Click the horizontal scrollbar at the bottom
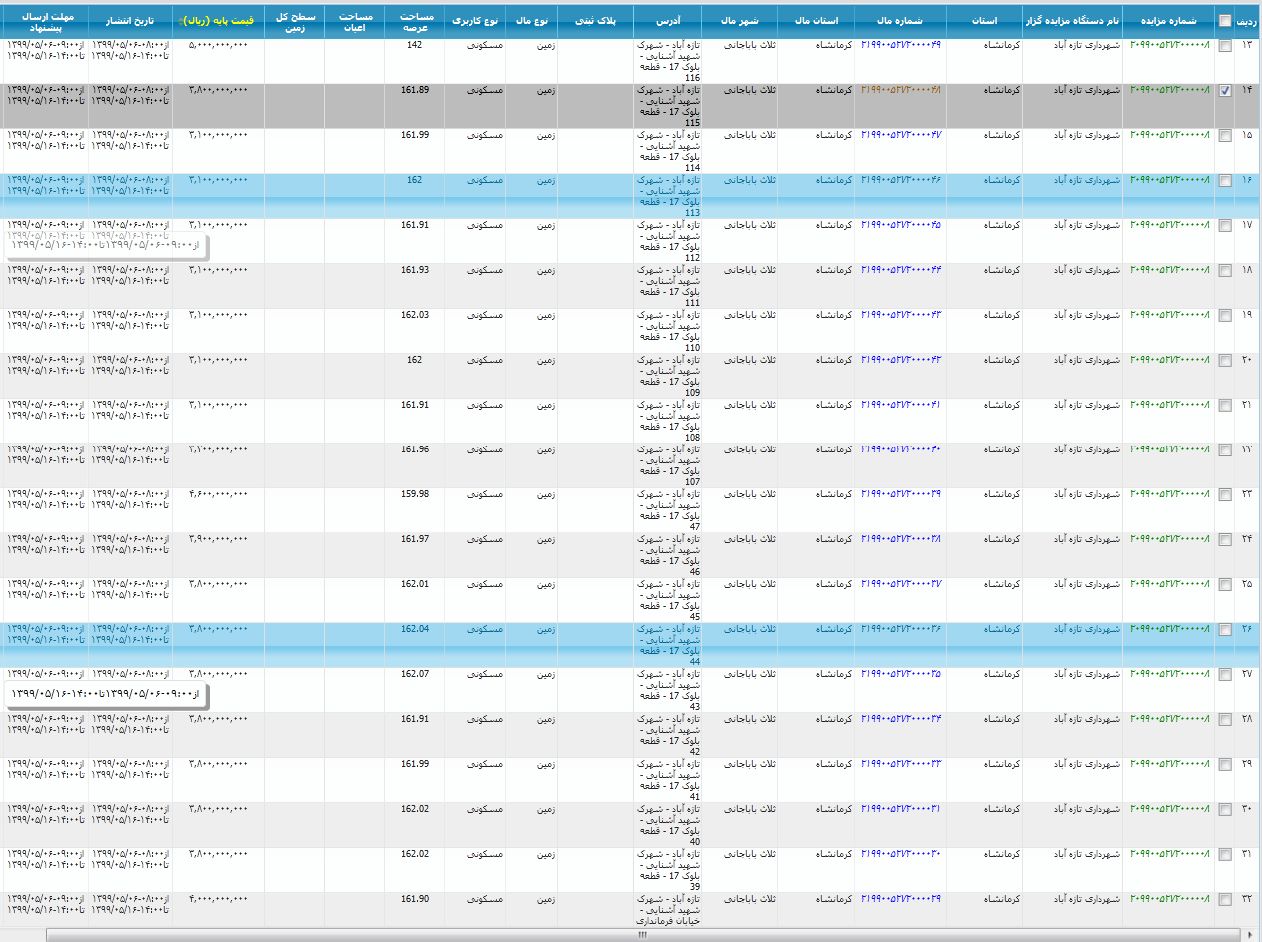1262x942 pixels. click(x=640, y=935)
